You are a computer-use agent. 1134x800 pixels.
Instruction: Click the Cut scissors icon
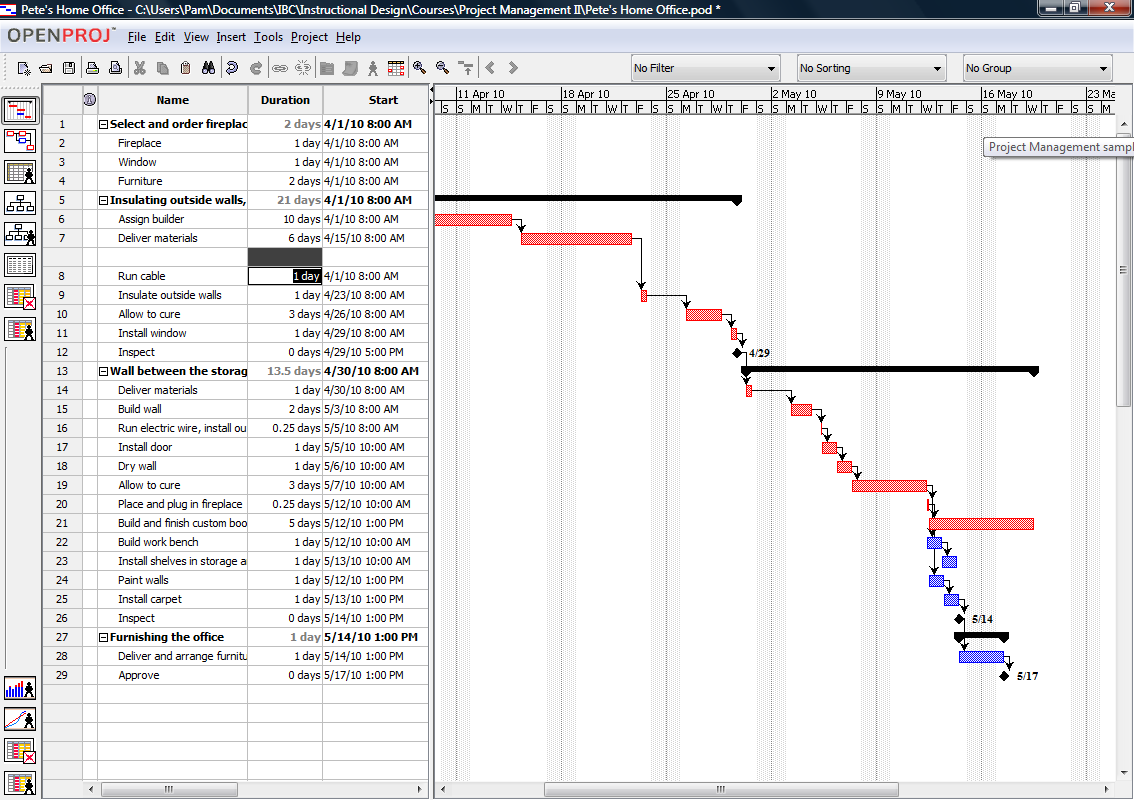[140, 68]
